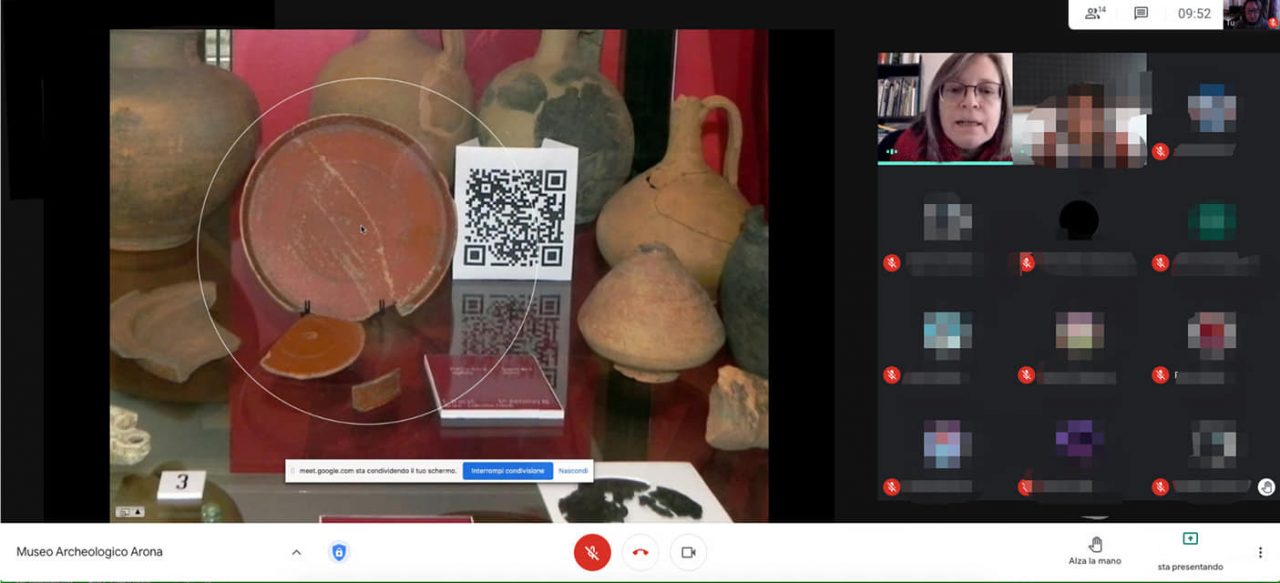
Task: Click your self-view thumbnail beside the clock
Action: (1251, 14)
